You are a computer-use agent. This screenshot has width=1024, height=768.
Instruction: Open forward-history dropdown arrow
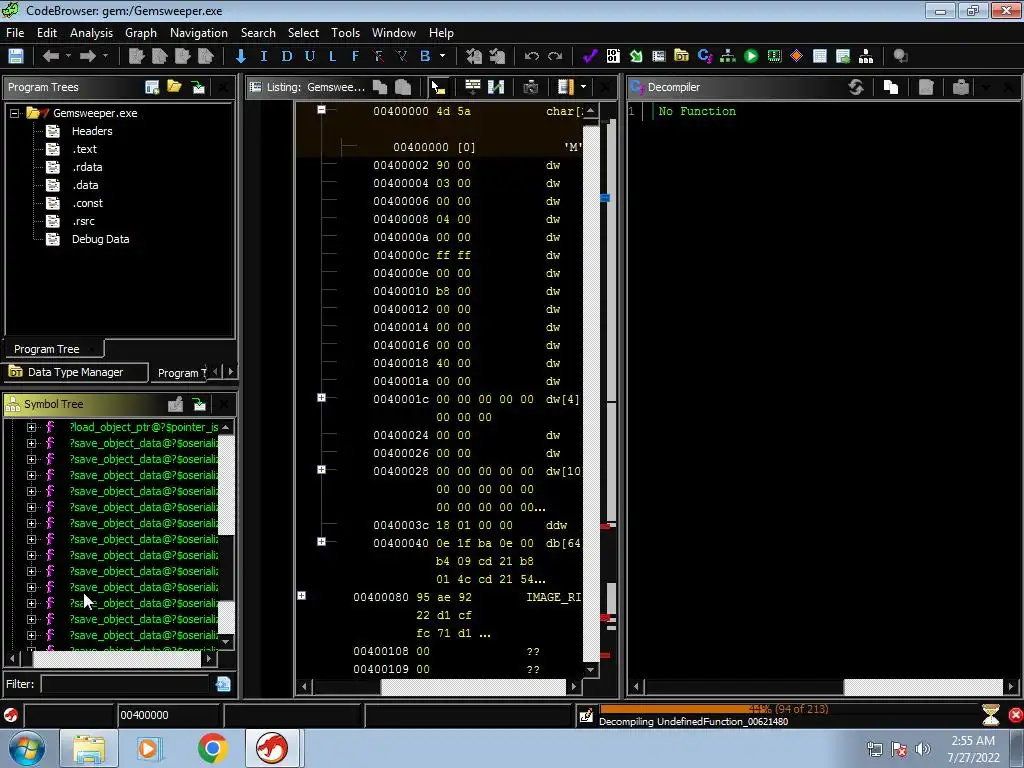click(106, 56)
